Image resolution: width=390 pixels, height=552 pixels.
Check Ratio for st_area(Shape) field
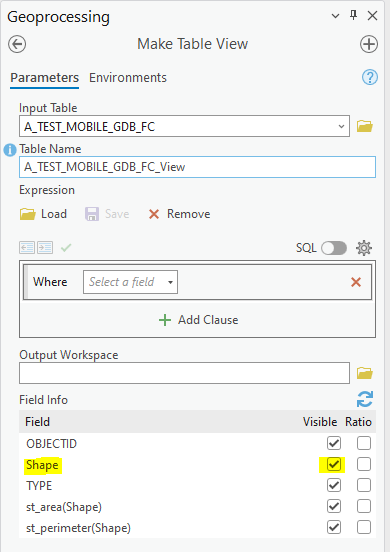click(364, 507)
